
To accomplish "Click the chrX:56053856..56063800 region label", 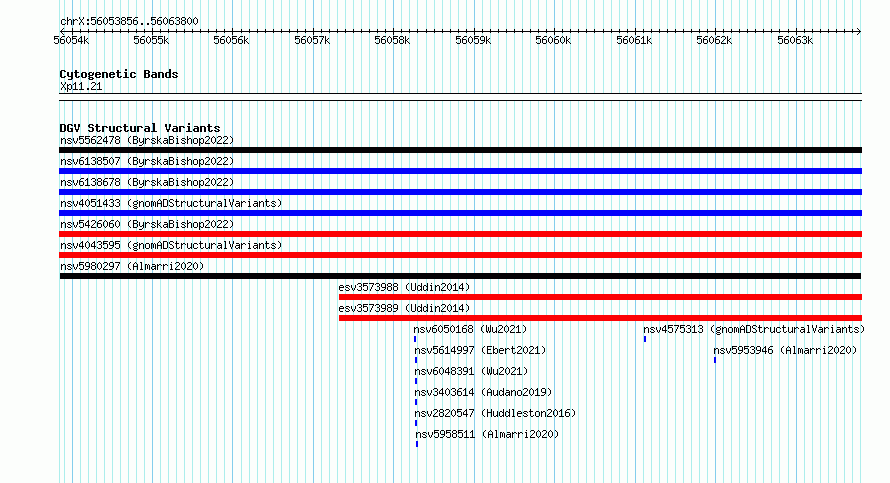I will pos(129,22).
